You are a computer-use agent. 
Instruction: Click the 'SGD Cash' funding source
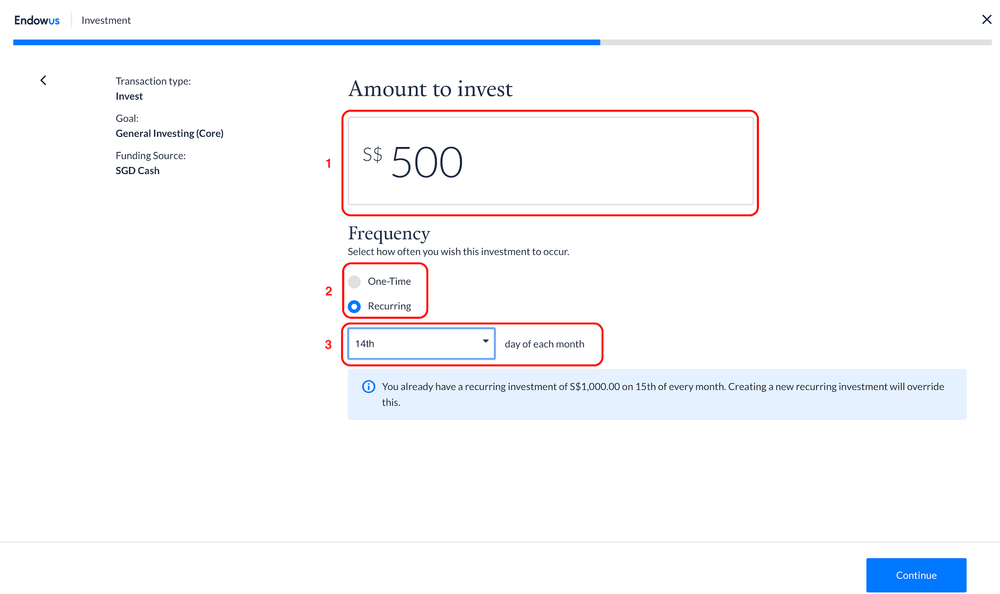[138, 170]
